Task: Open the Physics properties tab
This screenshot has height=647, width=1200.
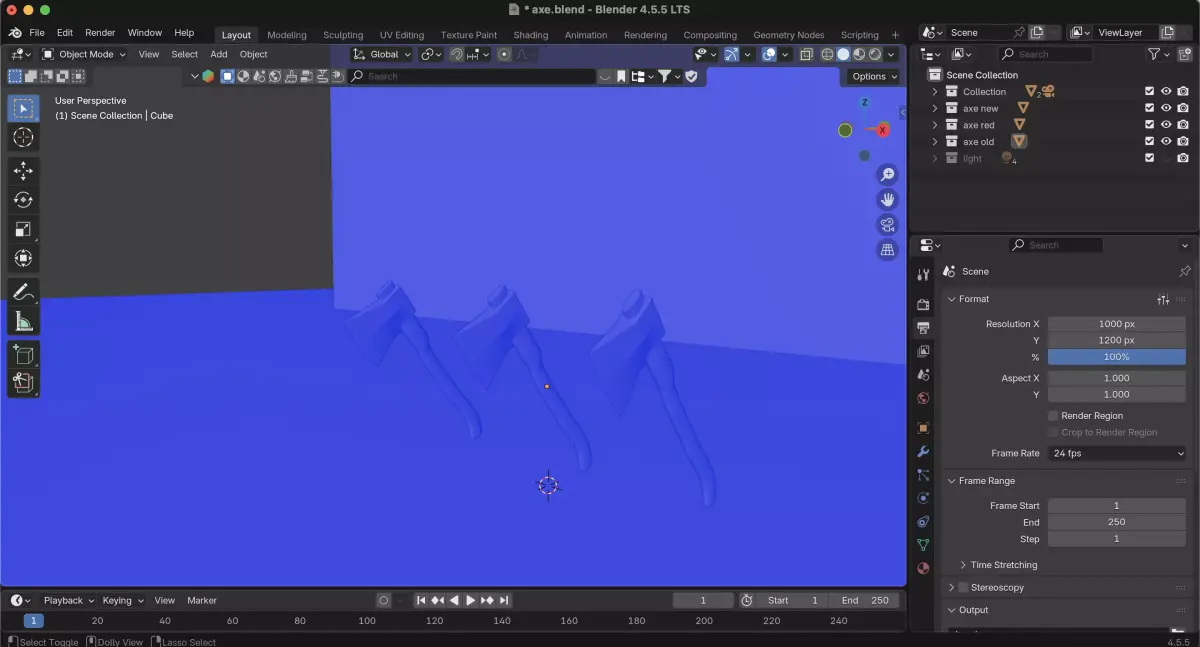Action: click(x=923, y=498)
